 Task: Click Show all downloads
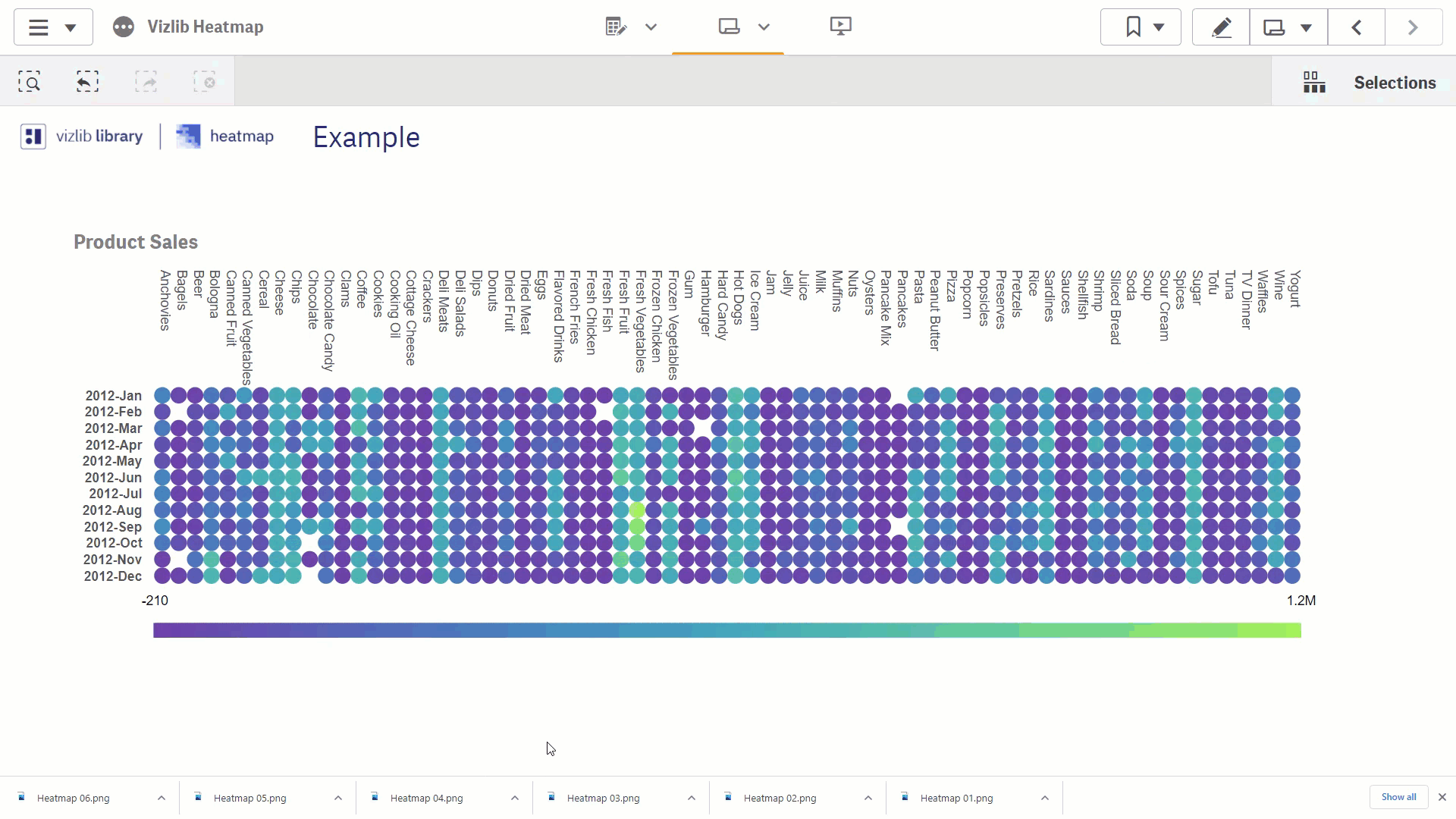coord(1398,797)
